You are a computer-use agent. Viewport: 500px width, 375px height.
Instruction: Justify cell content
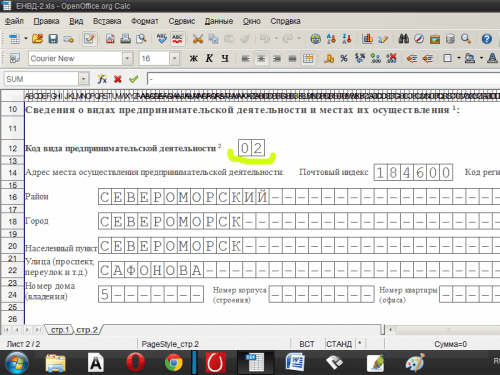[x=292, y=59]
